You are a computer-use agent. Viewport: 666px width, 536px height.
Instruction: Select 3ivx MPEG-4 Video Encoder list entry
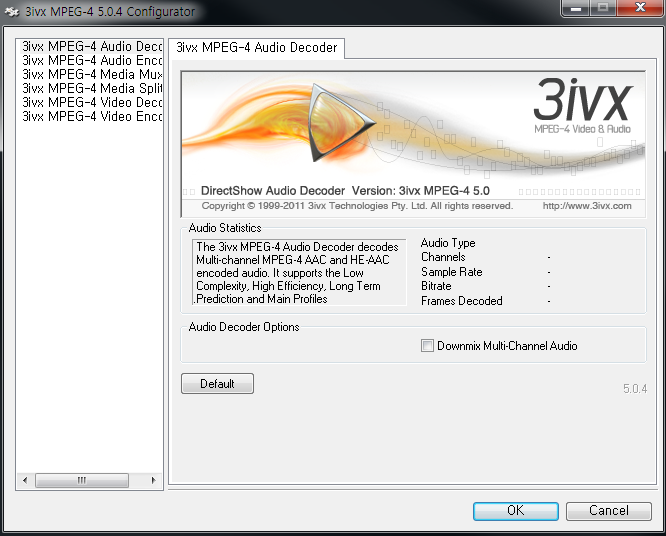[x=92, y=116]
